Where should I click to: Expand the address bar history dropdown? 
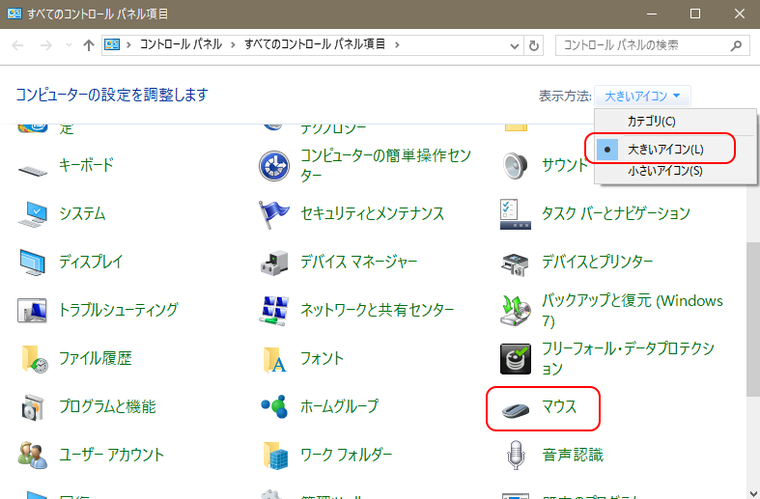(515, 46)
